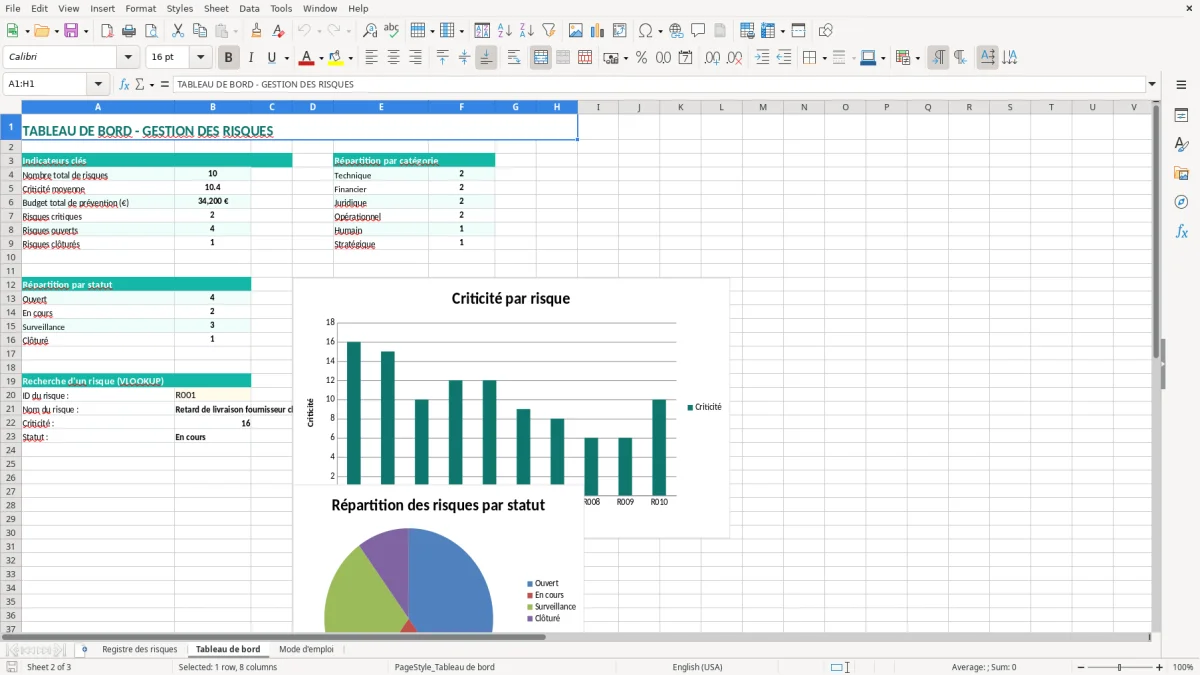Open Sidebar Navigator compass icon

point(1181,202)
